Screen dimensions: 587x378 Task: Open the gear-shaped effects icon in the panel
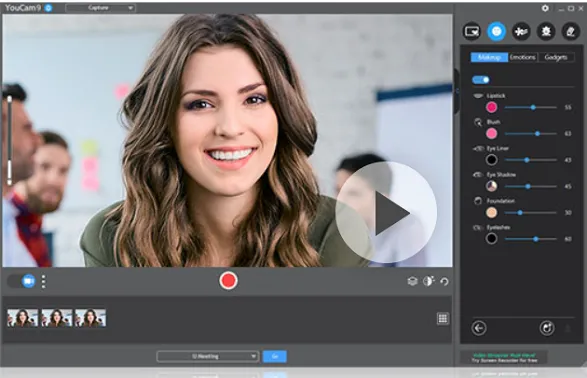[546, 31]
